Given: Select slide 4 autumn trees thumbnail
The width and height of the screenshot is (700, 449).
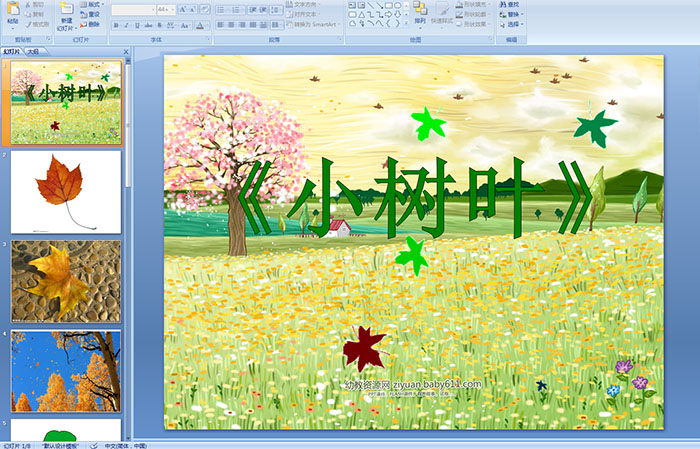Looking at the screenshot, I should click(66, 371).
